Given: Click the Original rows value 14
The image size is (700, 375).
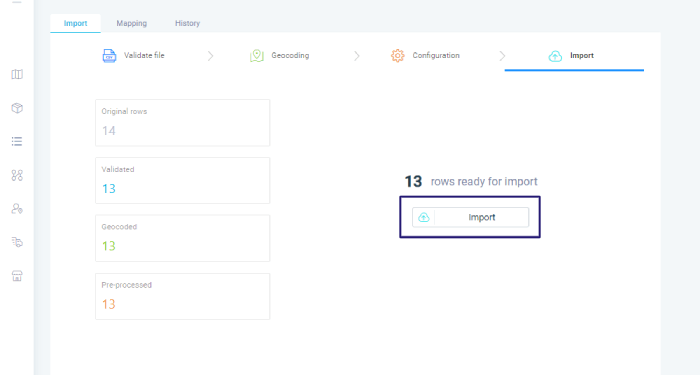Looking at the screenshot, I should point(108,131).
